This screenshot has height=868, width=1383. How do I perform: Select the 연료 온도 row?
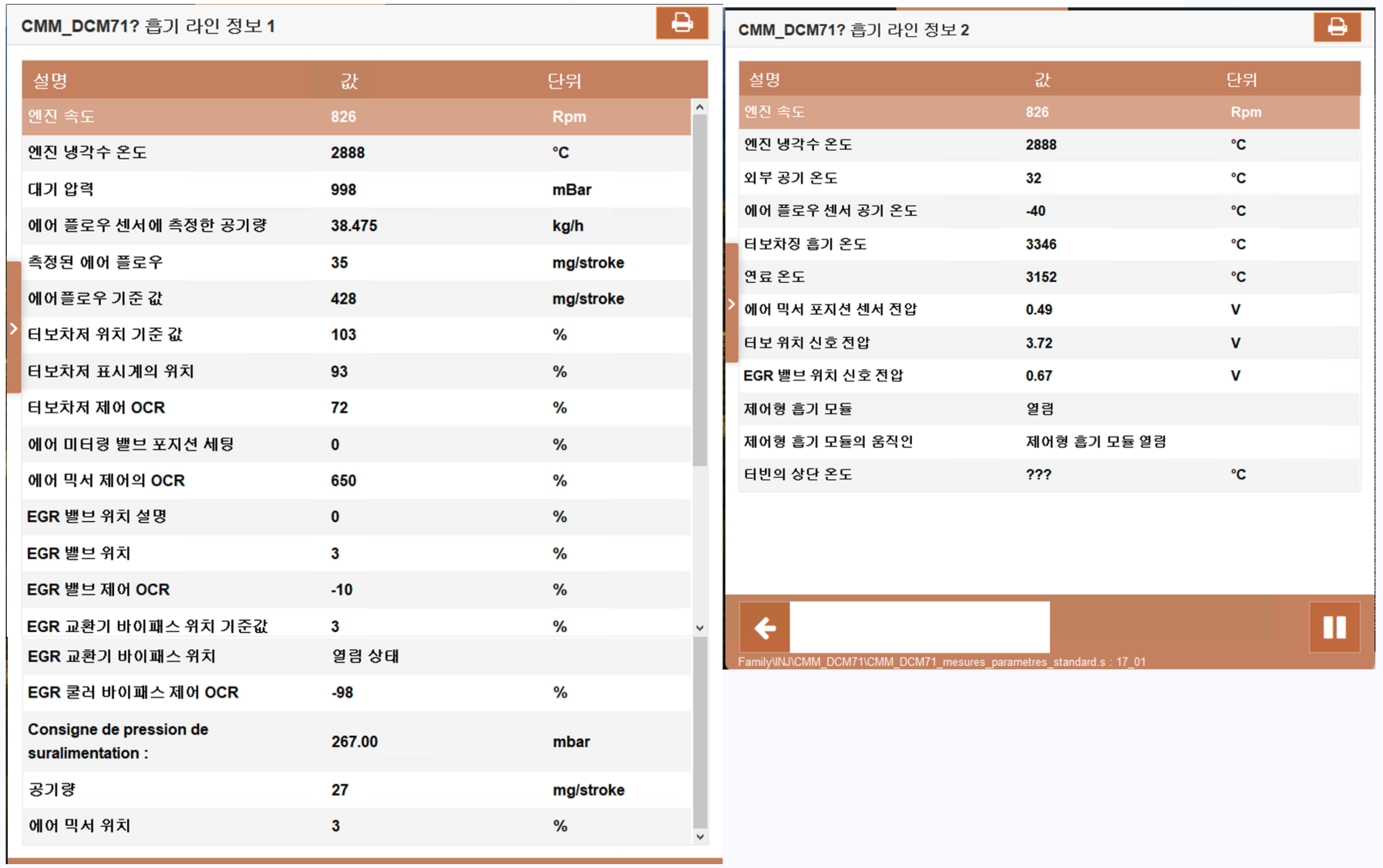(x=1049, y=277)
